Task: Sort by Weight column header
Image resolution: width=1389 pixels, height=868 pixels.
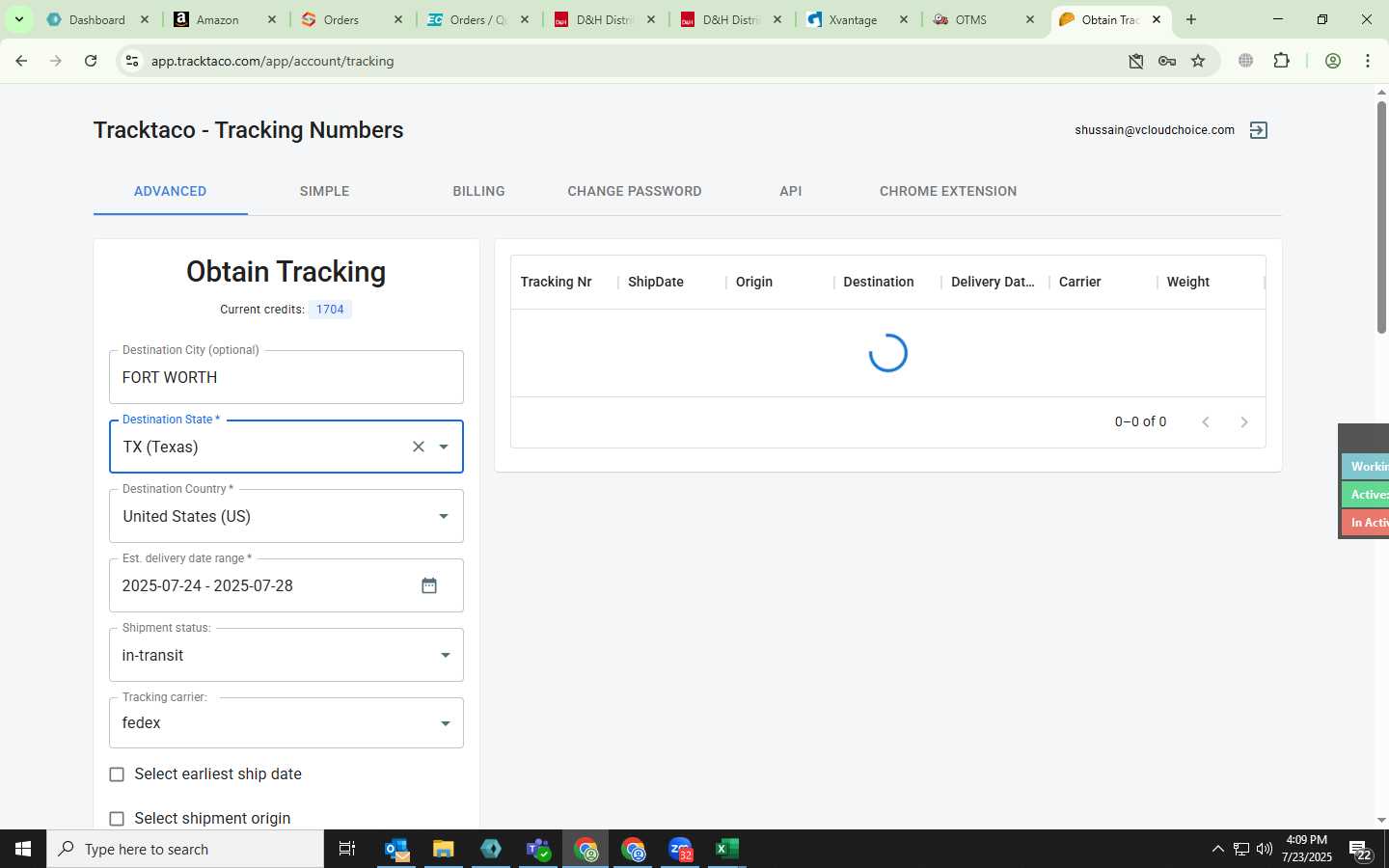Action: [x=1188, y=282]
